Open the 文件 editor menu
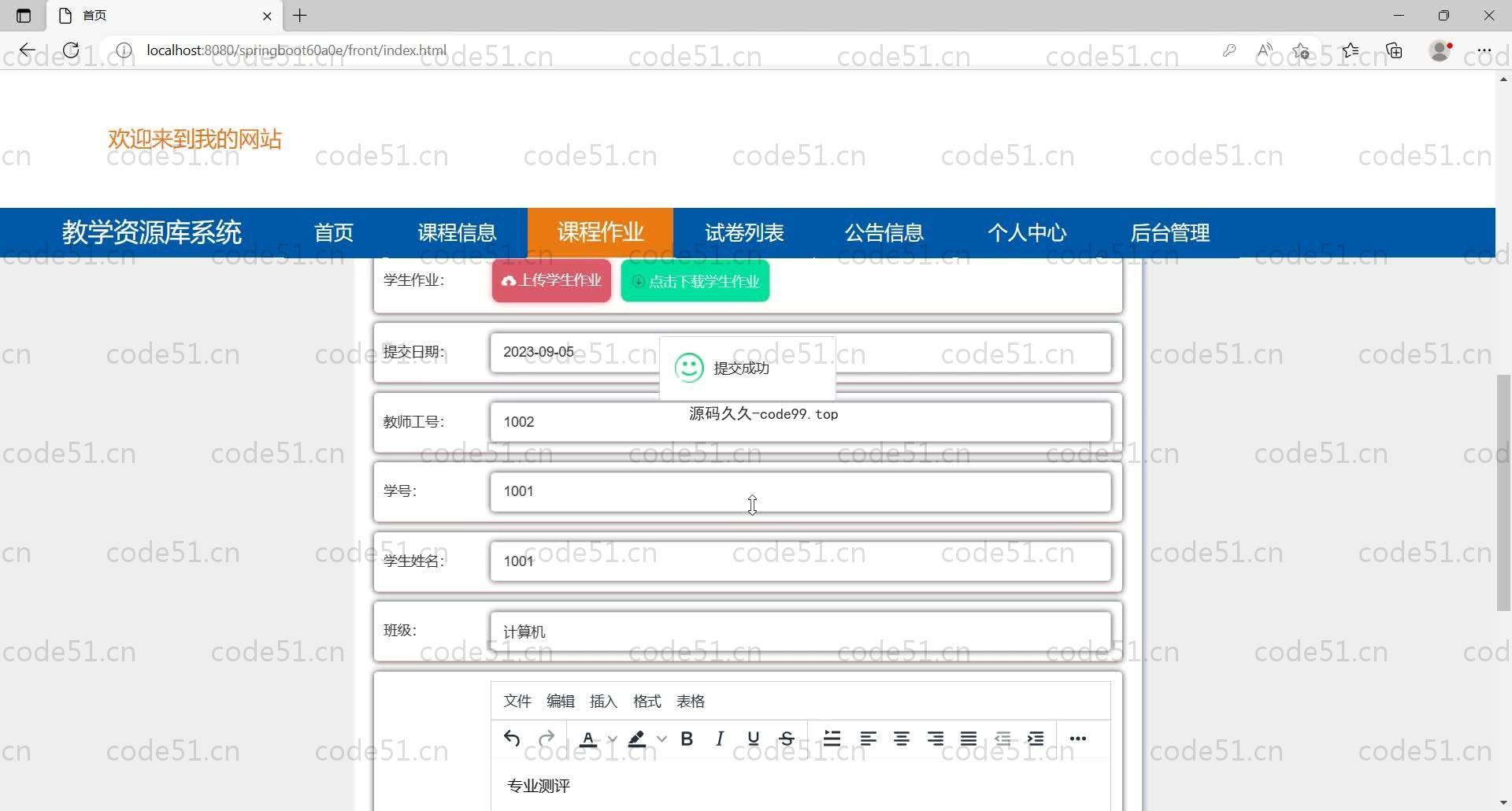This screenshot has height=811, width=1512. tap(517, 701)
